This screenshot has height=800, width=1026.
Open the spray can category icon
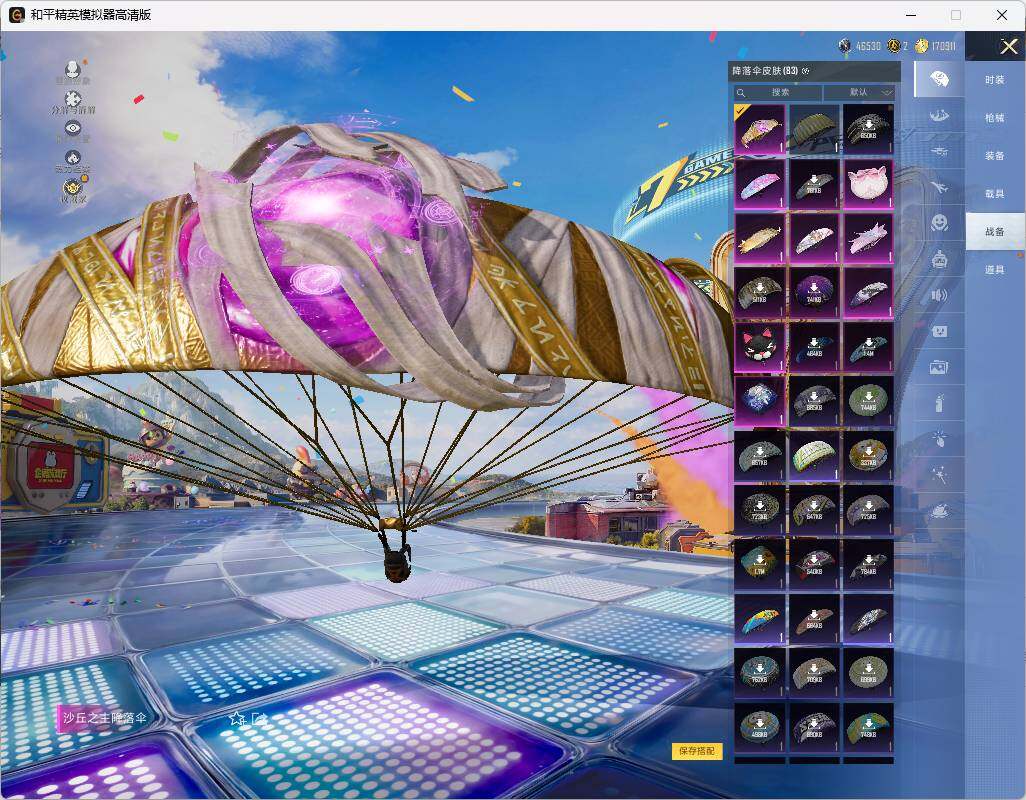939,403
